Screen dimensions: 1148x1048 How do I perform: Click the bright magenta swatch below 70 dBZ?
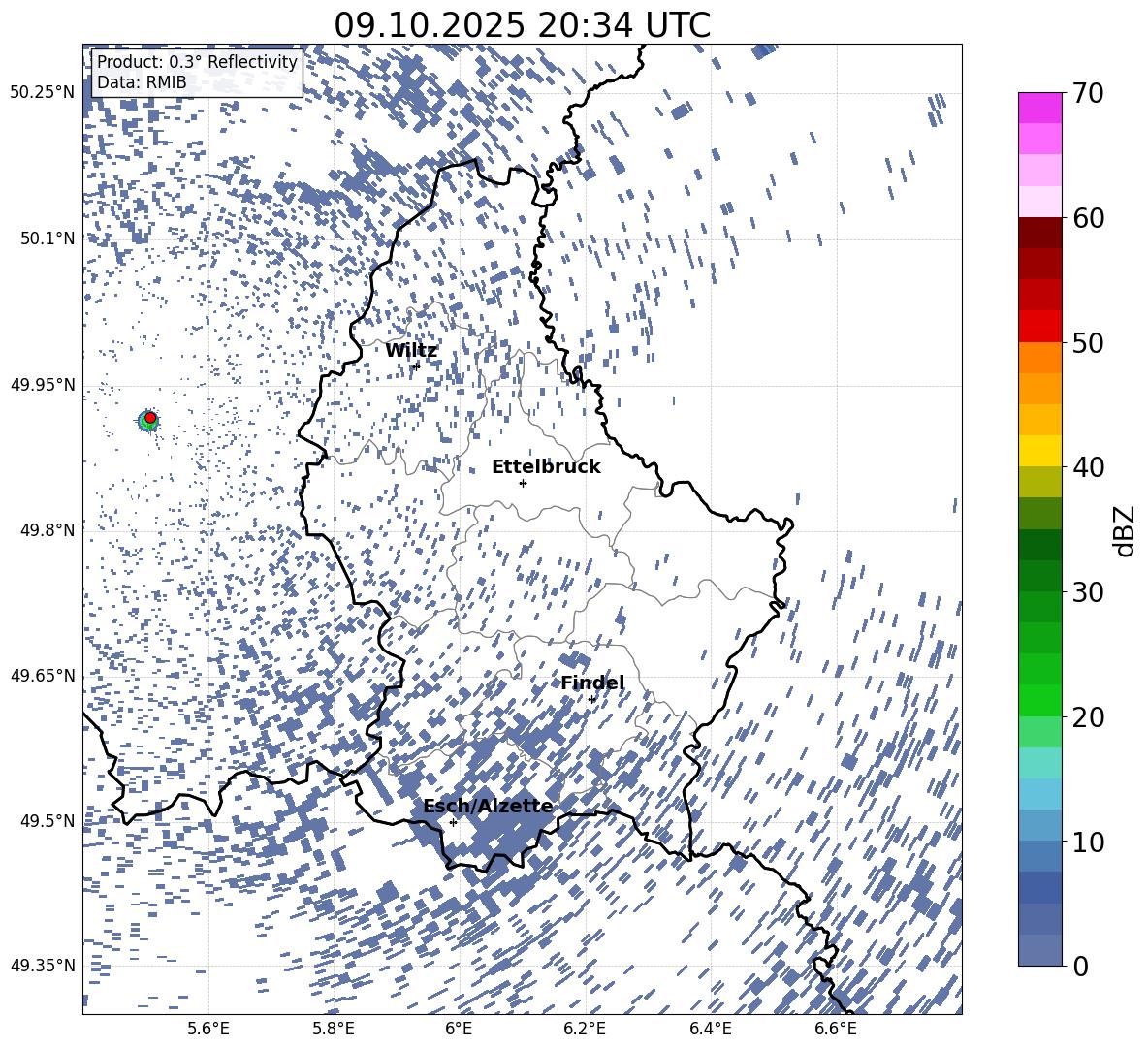1040,109
